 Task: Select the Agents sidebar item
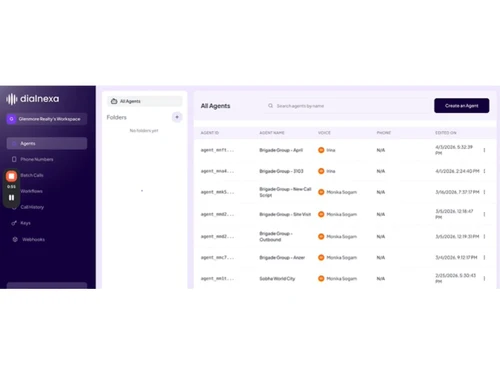pyautogui.click(x=47, y=143)
